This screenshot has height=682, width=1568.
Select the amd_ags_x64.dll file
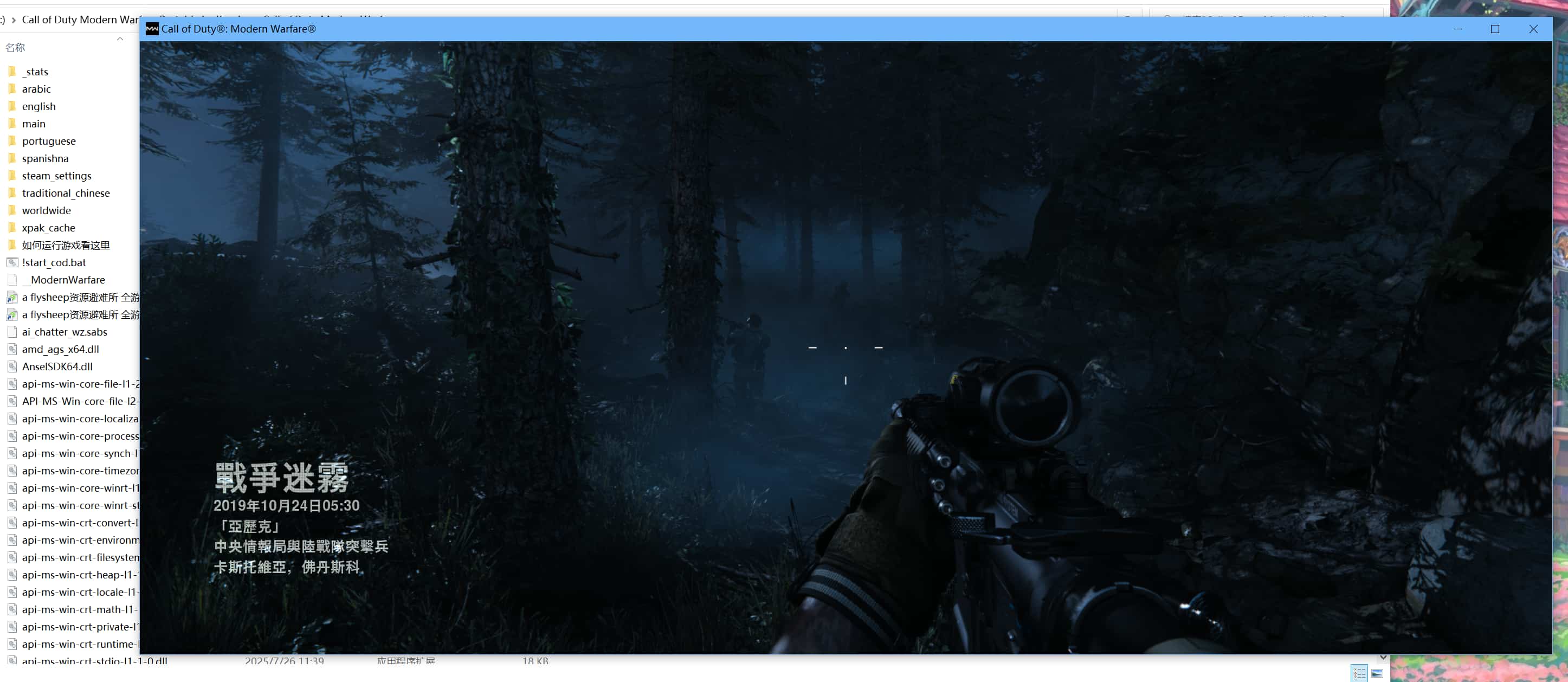[60, 349]
